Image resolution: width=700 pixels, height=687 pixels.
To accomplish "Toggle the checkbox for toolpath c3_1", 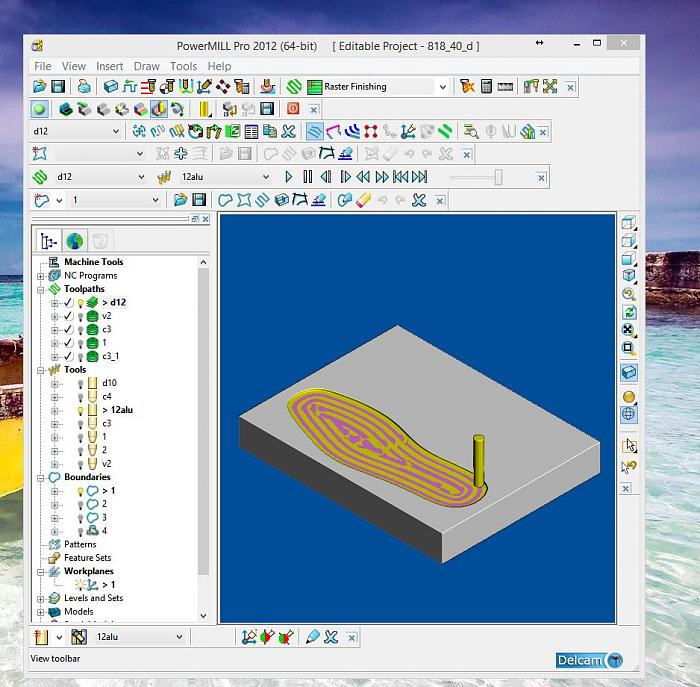I will point(68,356).
